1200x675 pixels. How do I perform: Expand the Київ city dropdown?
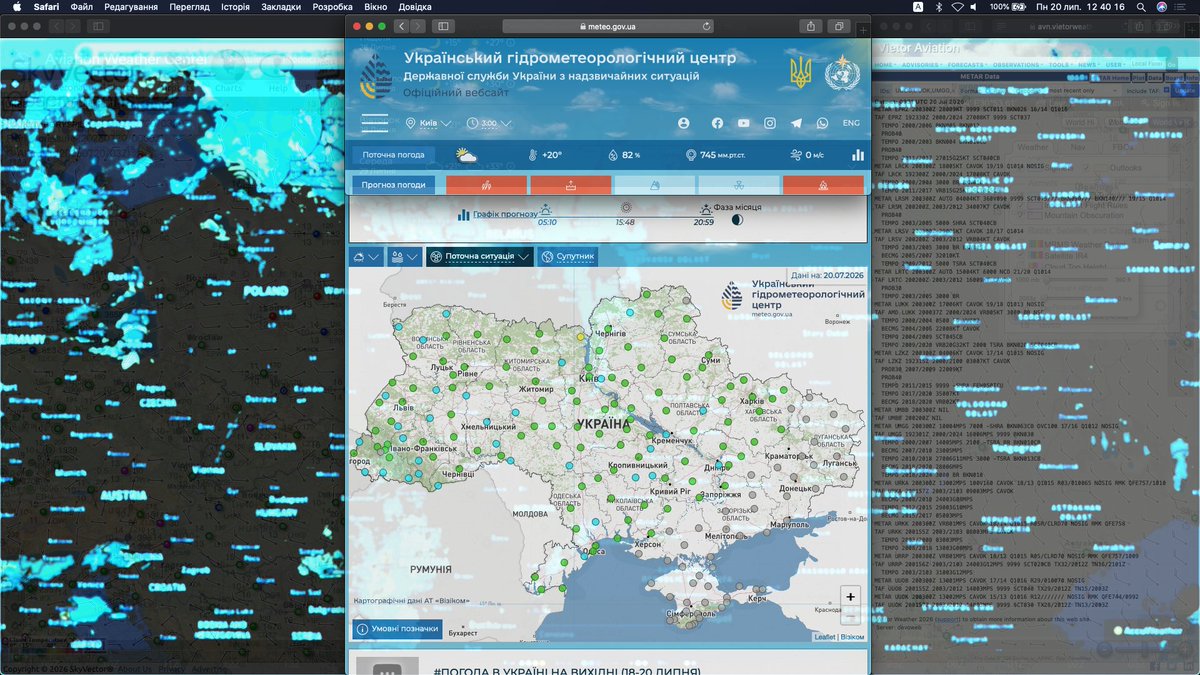429,123
